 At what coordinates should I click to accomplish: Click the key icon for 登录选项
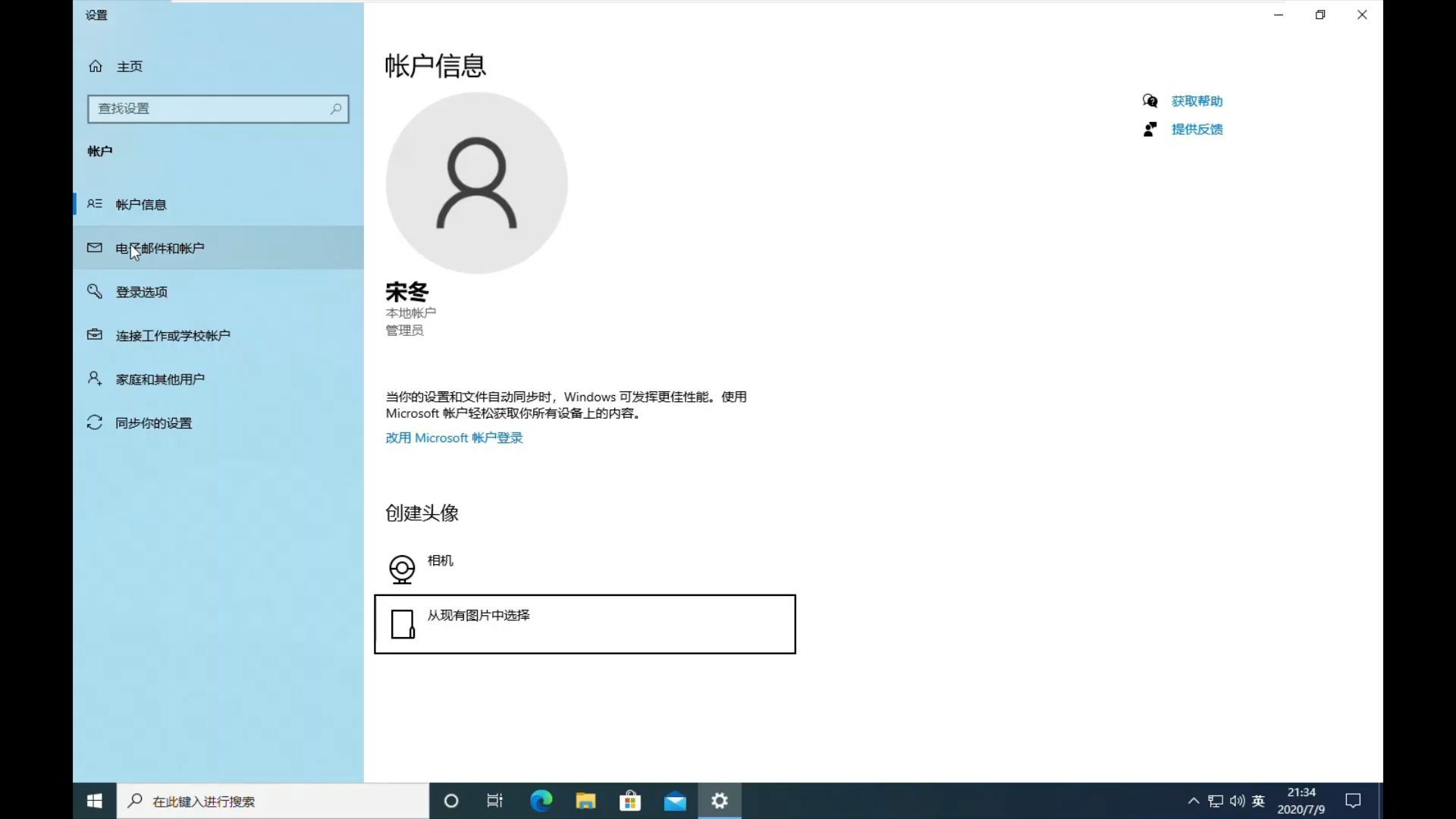pyautogui.click(x=95, y=291)
